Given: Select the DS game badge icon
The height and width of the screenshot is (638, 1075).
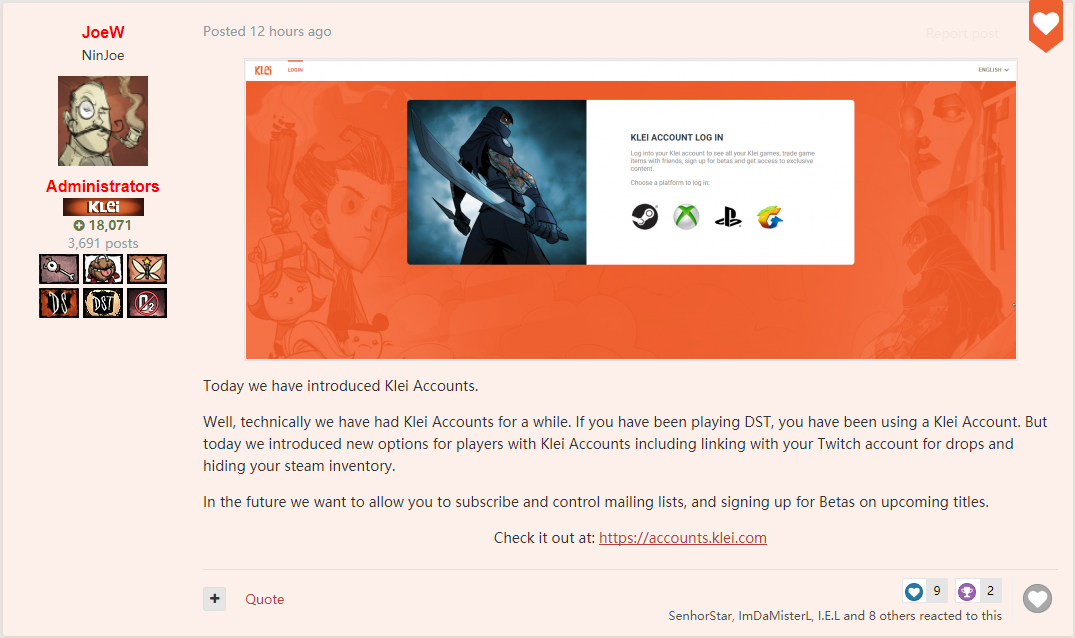Looking at the screenshot, I should coord(59,303).
